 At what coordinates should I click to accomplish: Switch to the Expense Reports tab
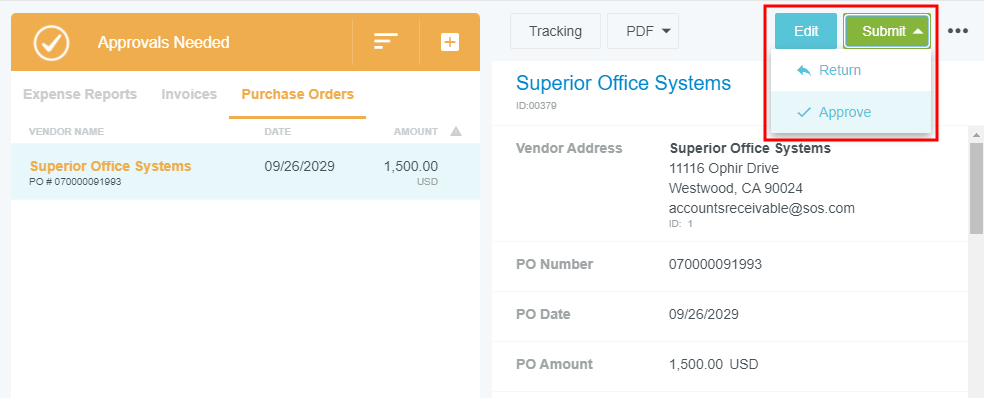(80, 95)
